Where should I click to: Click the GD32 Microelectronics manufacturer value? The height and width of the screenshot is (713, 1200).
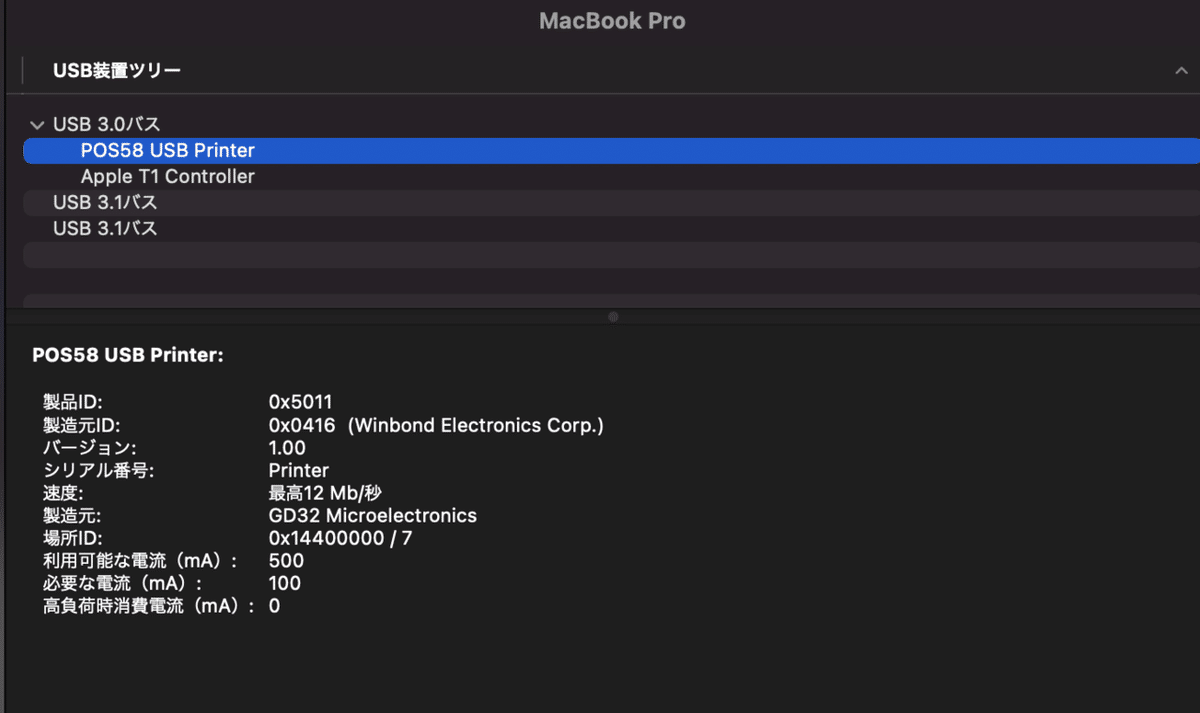pos(373,516)
